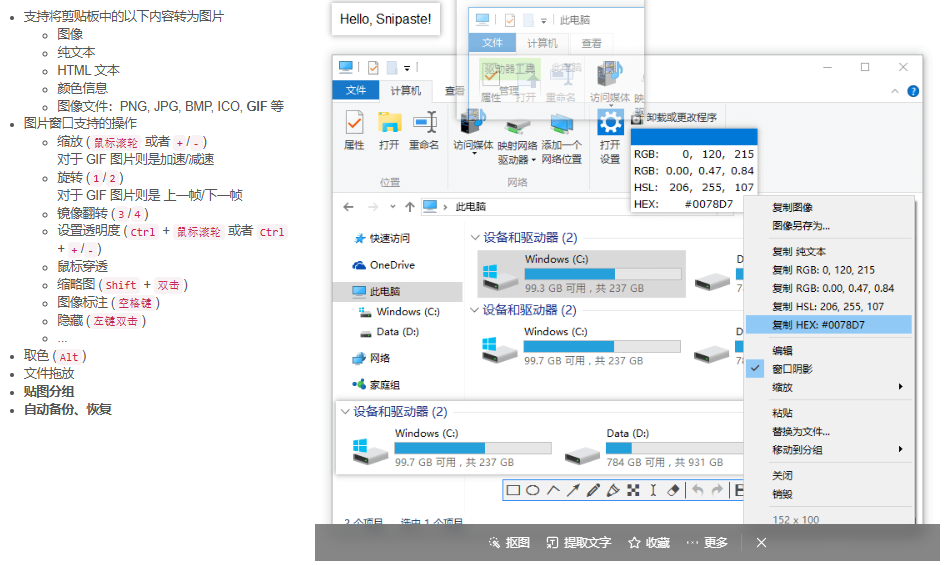Select the pencil annotation tool
Viewport: 949px width, 565px height.
click(593, 490)
